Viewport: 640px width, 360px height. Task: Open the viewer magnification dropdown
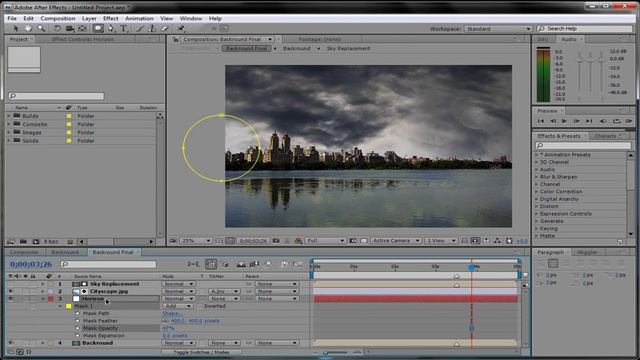[x=196, y=241]
